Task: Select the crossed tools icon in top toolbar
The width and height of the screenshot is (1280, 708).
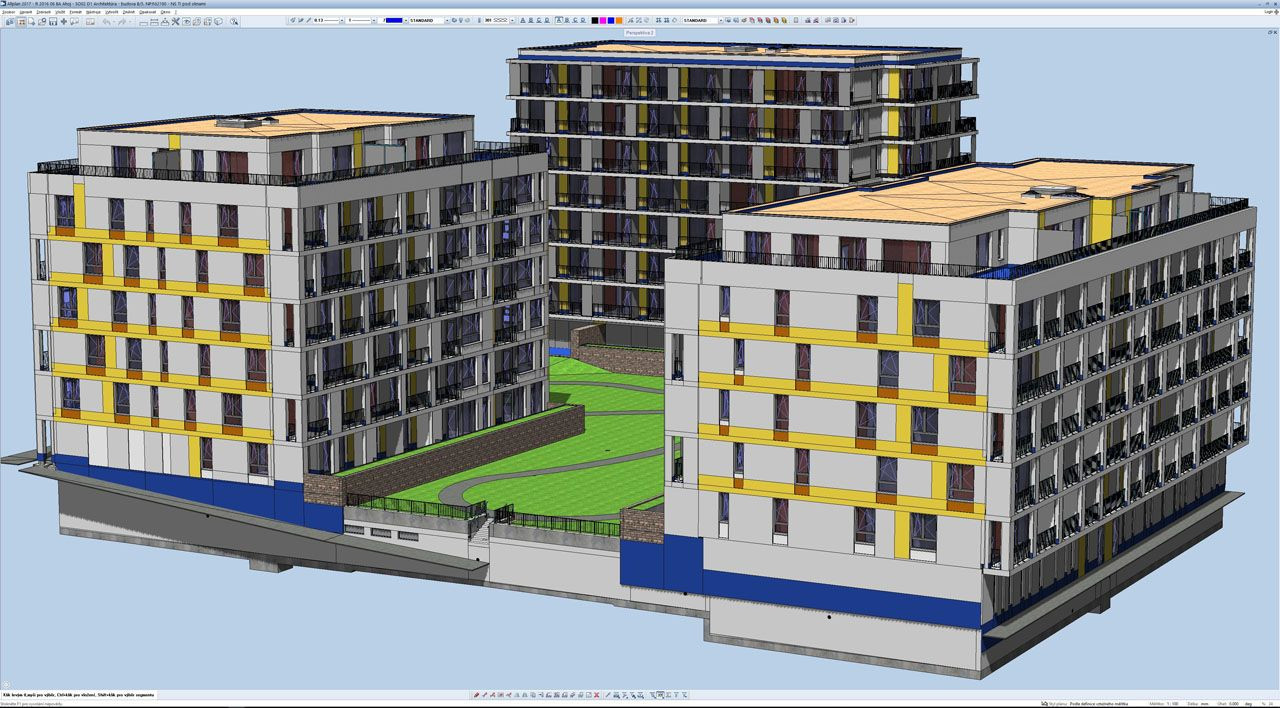Action: coord(175,21)
